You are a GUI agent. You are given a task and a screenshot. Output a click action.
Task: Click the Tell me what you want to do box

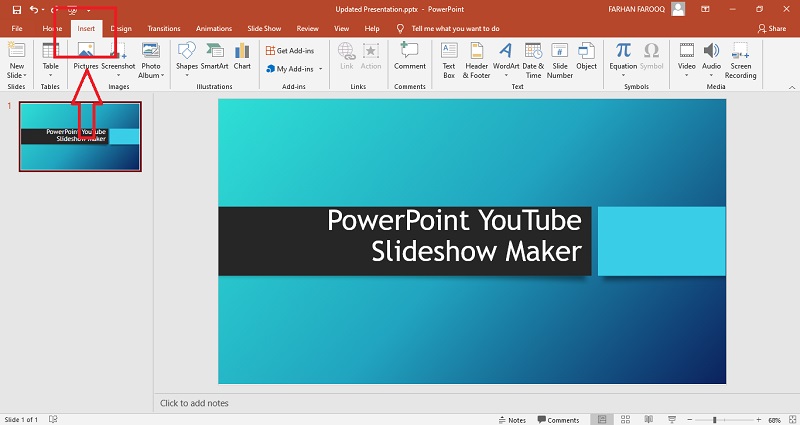pos(455,29)
